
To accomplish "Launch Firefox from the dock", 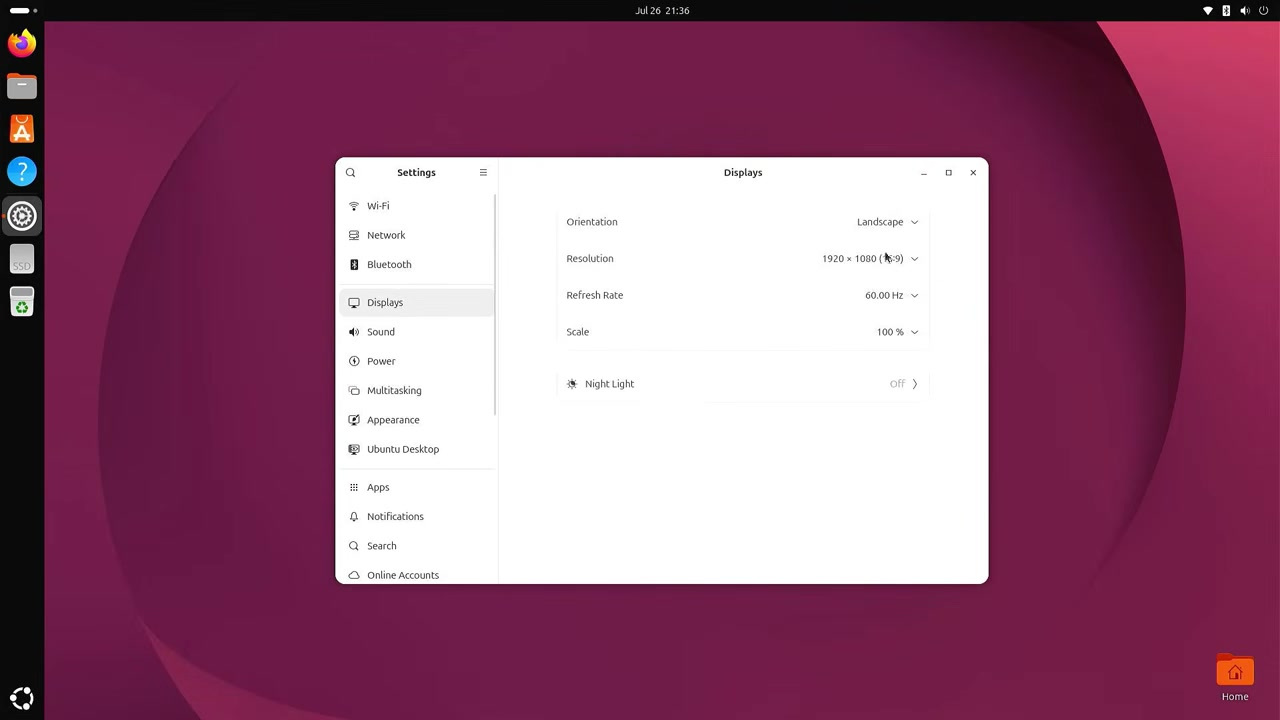I will [22, 43].
